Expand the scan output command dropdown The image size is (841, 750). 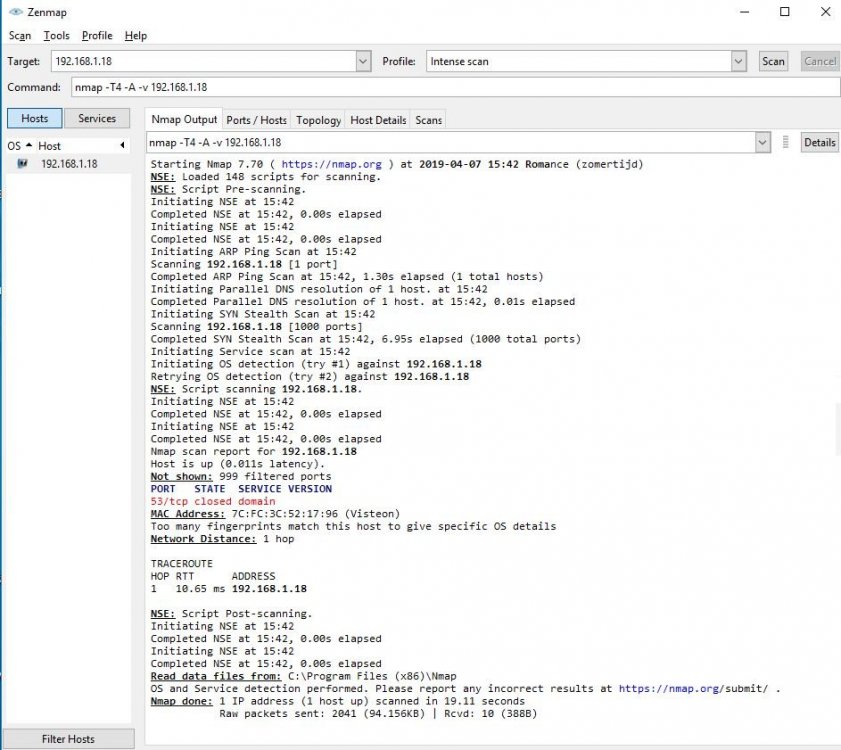(x=762, y=142)
